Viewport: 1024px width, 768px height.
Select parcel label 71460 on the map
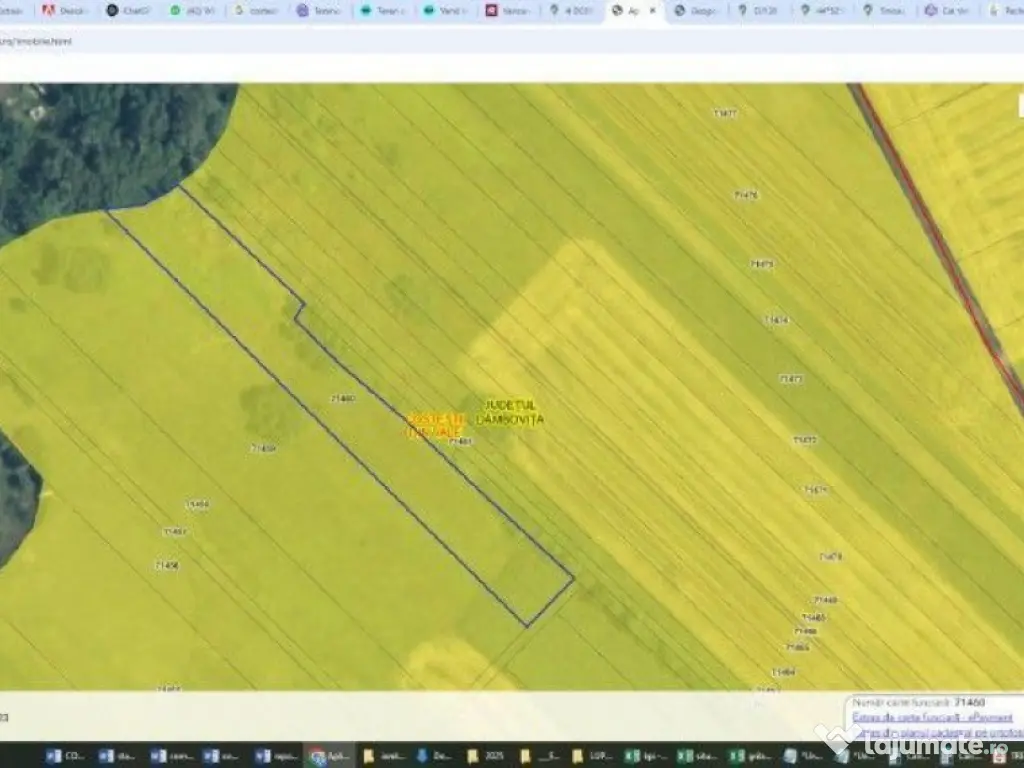coord(342,398)
